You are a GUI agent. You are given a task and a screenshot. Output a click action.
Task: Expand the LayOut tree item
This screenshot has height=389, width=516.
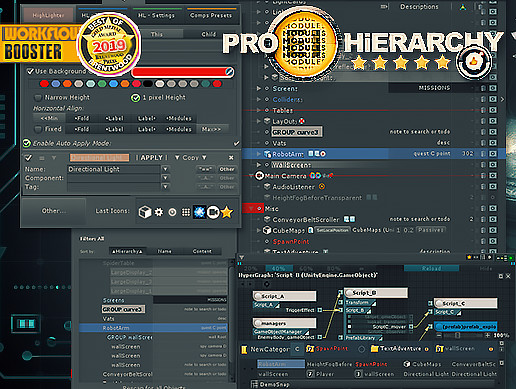point(259,121)
